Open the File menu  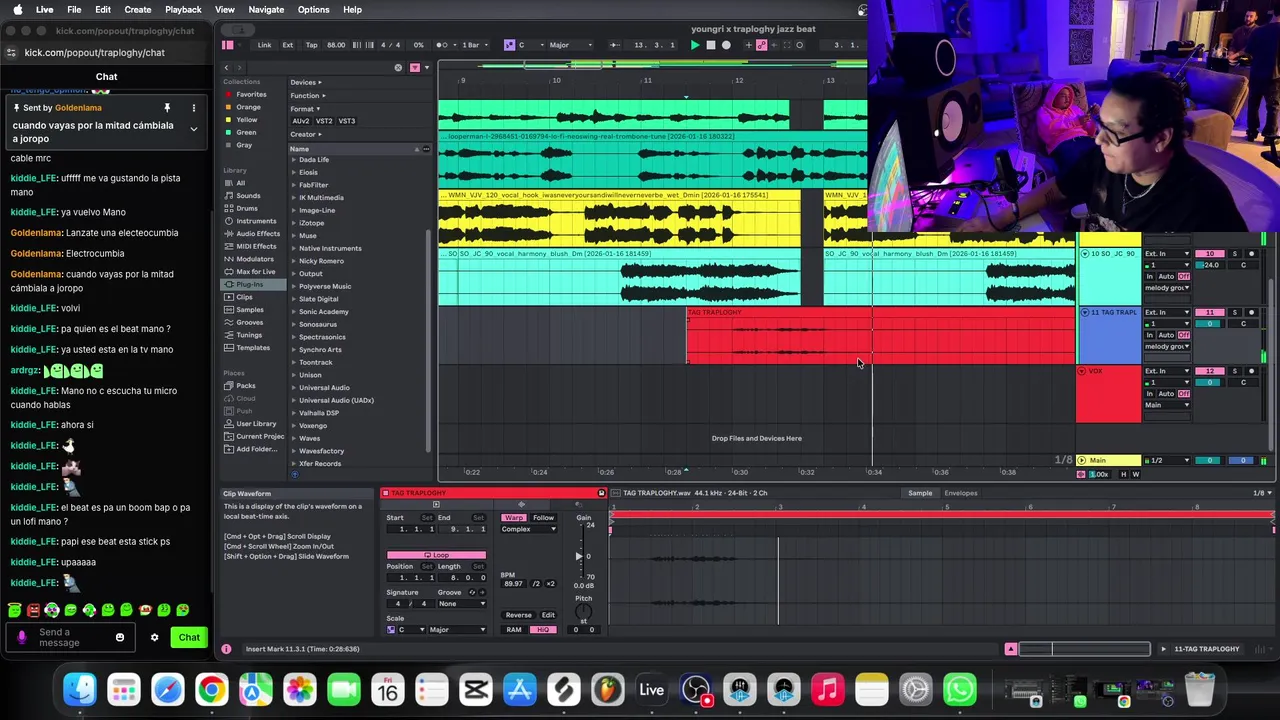[74, 9]
